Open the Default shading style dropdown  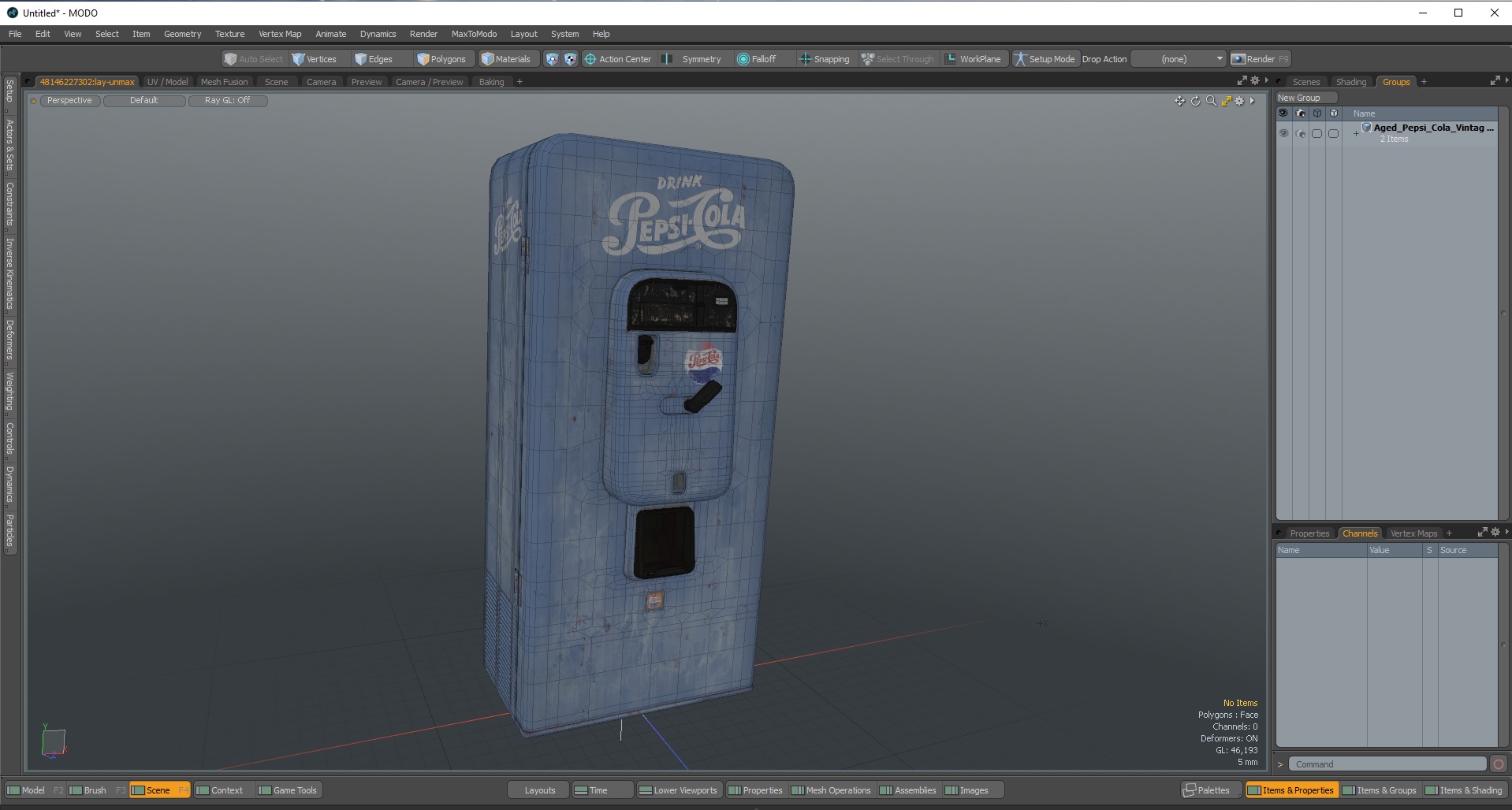tap(144, 101)
